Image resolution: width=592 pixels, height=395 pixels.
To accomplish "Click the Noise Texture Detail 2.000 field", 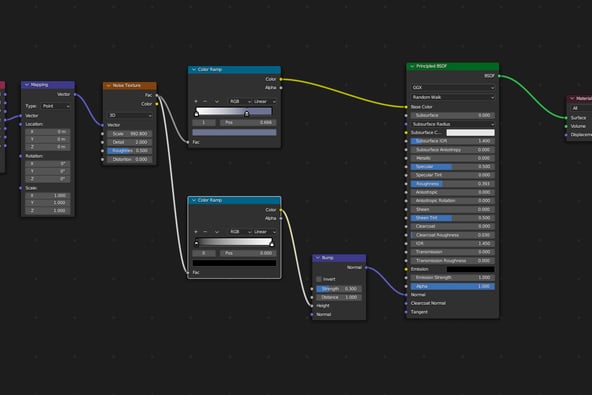I will [x=130, y=142].
